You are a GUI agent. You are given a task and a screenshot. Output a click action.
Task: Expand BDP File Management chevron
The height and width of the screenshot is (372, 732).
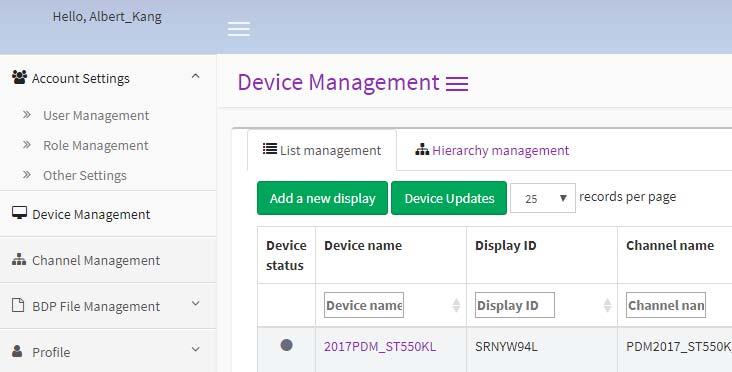tap(196, 304)
